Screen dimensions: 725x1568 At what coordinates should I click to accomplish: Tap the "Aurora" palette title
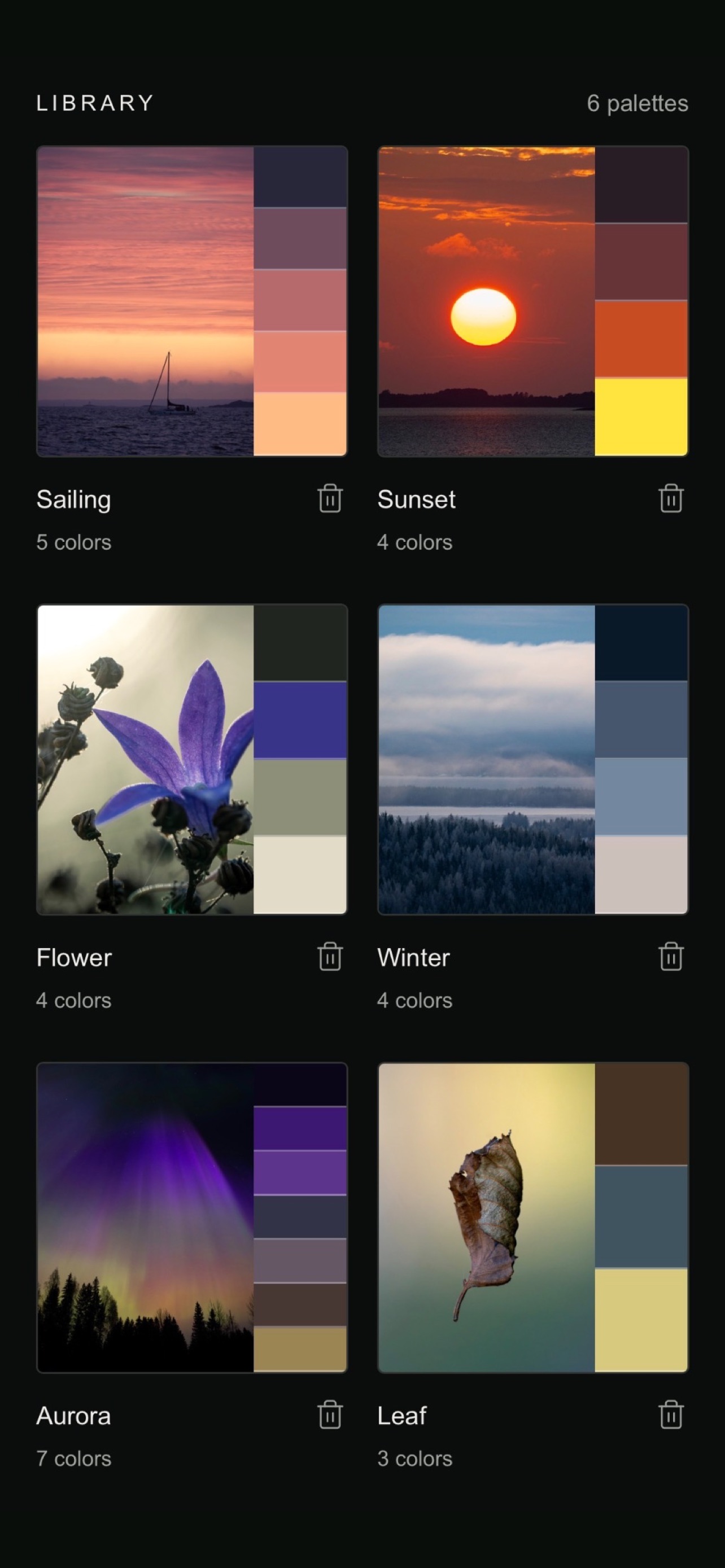coord(73,1416)
